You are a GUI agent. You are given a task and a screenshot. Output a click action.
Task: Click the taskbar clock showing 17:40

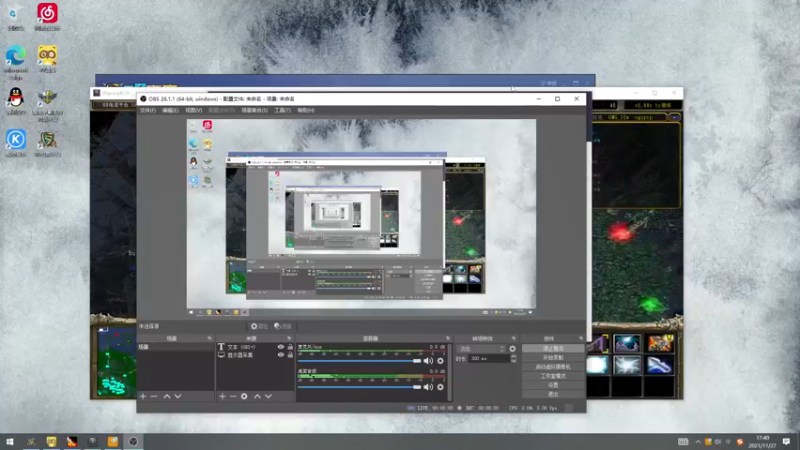click(x=762, y=442)
